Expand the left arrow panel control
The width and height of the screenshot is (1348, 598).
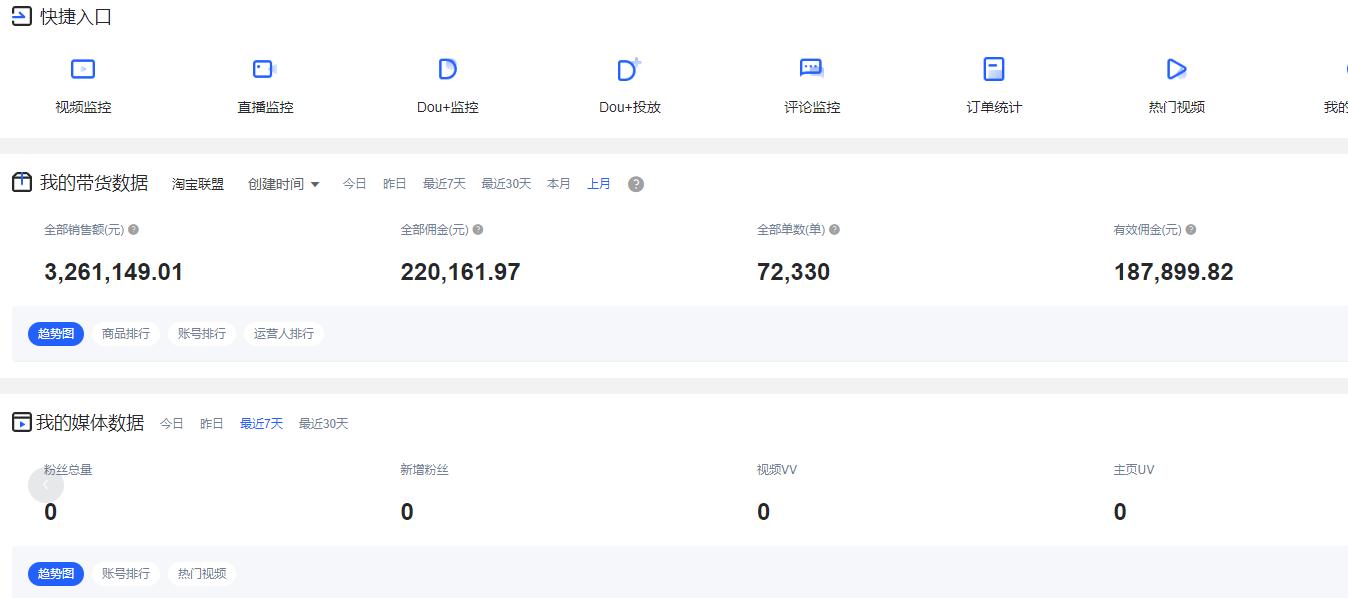(46, 484)
